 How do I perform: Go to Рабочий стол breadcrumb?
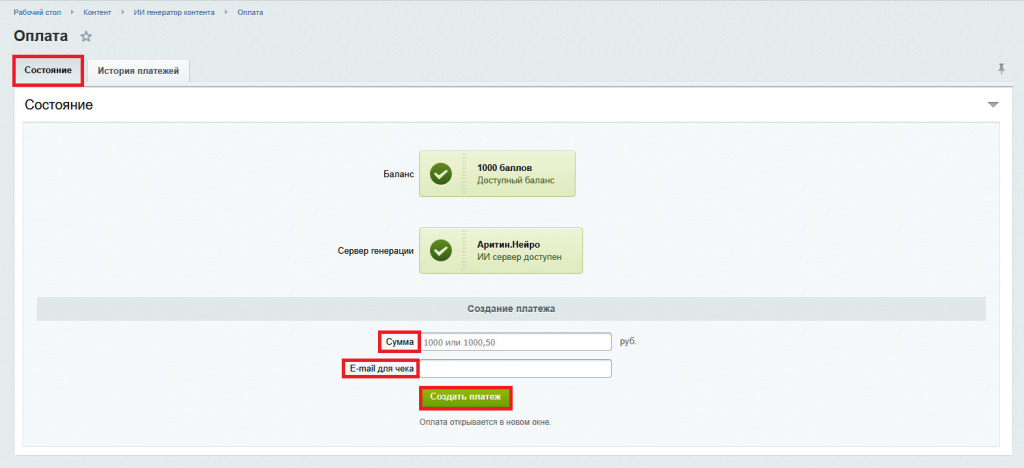point(37,12)
